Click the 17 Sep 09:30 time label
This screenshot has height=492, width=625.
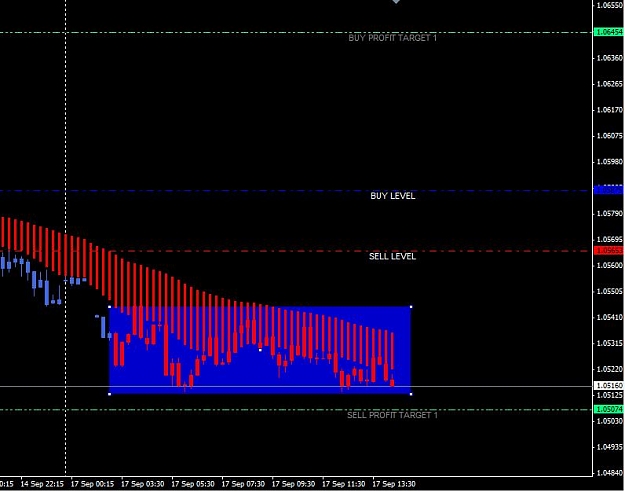(x=293, y=484)
